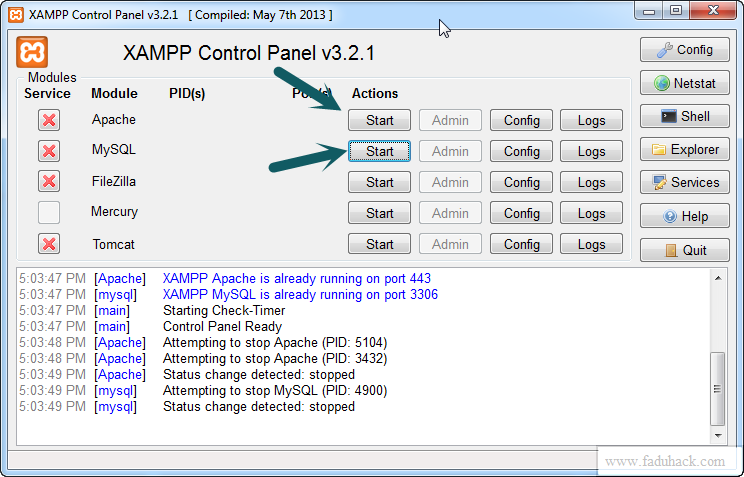This screenshot has width=744, height=477.
Task: Click the Tomcat module name
Action: pyautogui.click(x=113, y=244)
